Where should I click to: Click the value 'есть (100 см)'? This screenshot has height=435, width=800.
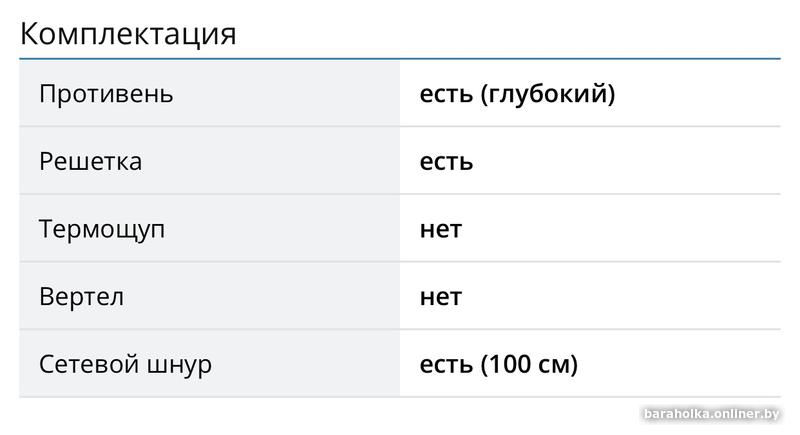click(498, 364)
